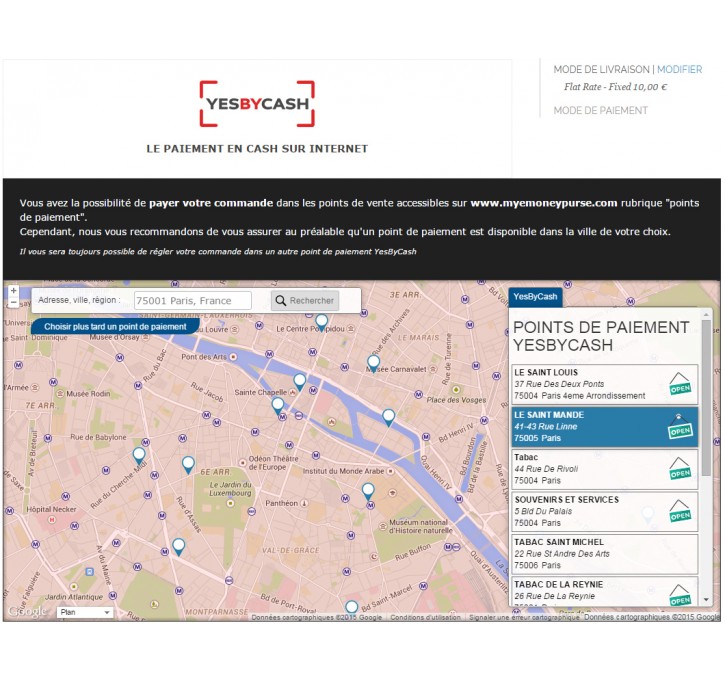Screen dimensions: 725x680
Task: Select the map pin near Institut du Monde Arabe
Action: [368, 491]
